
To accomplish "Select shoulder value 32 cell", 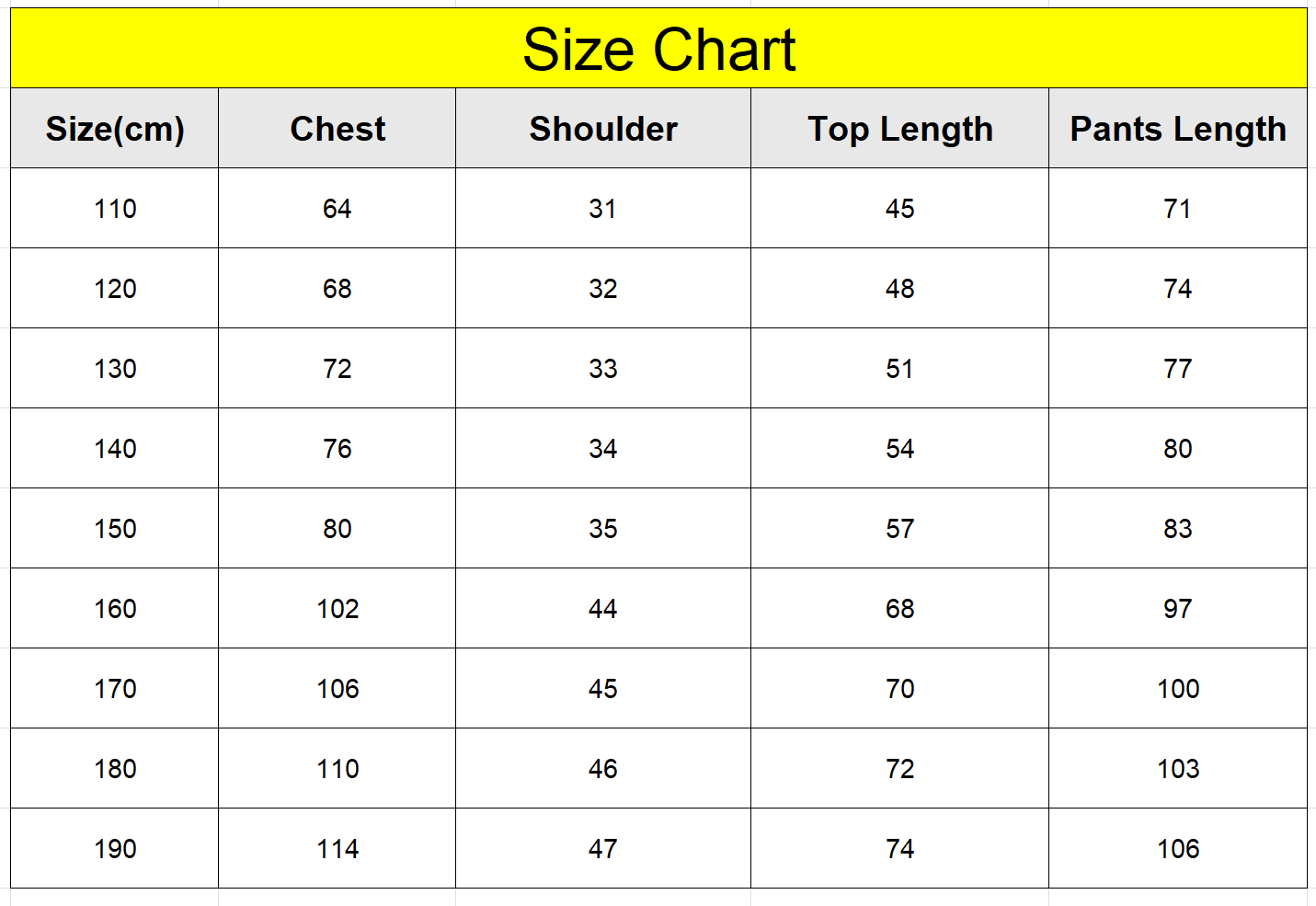I will (603, 289).
